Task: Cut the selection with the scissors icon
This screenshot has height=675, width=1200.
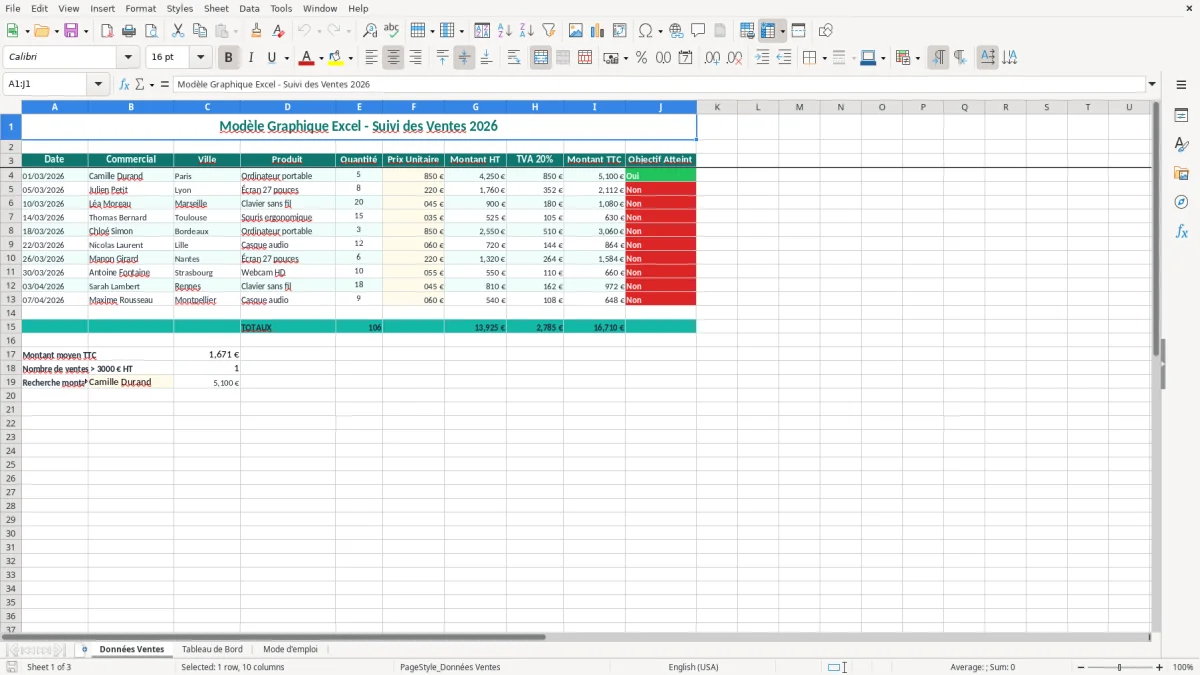Action: [x=178, y=31]
